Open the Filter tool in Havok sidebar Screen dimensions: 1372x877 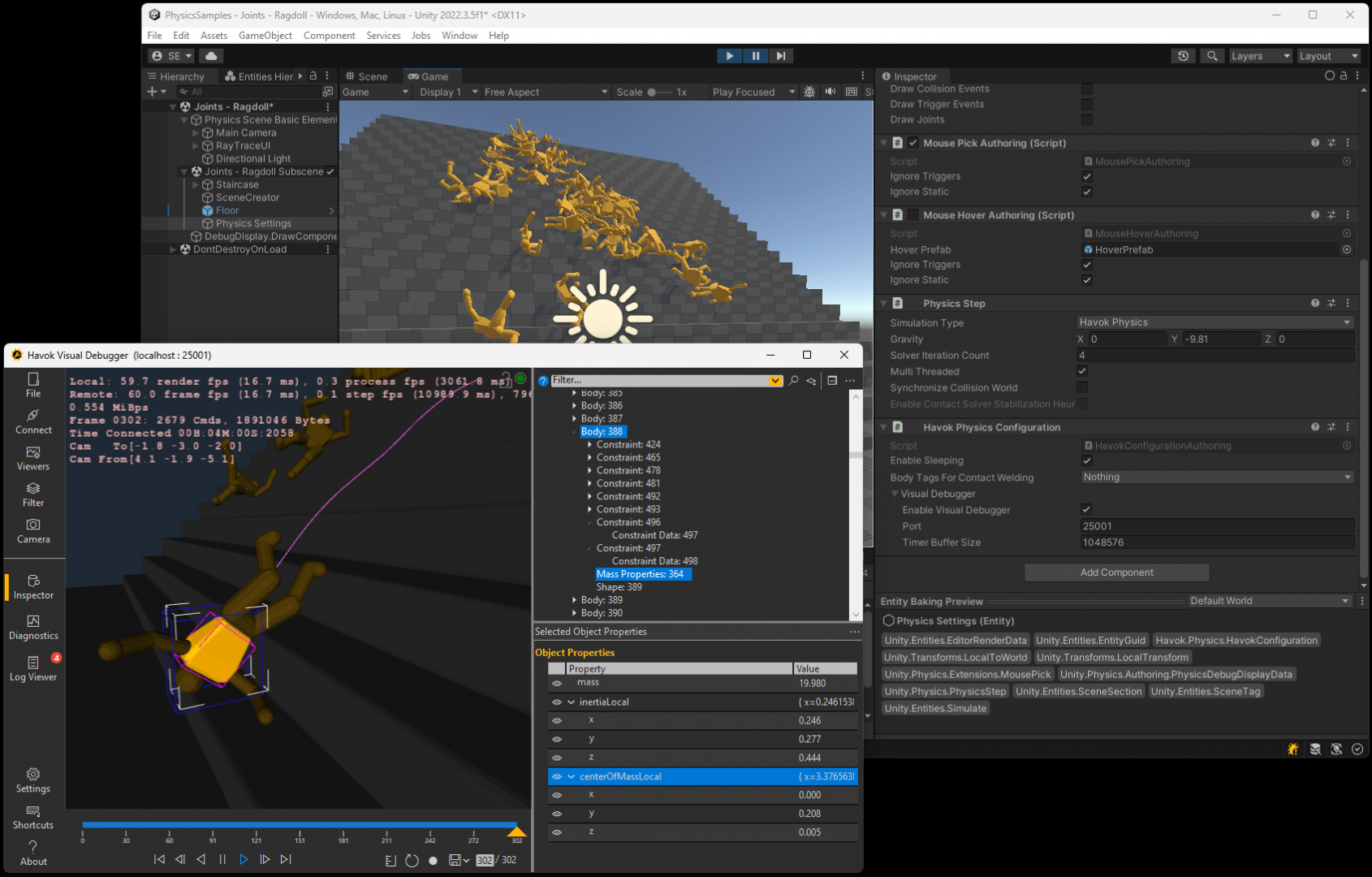coord(33,495)
